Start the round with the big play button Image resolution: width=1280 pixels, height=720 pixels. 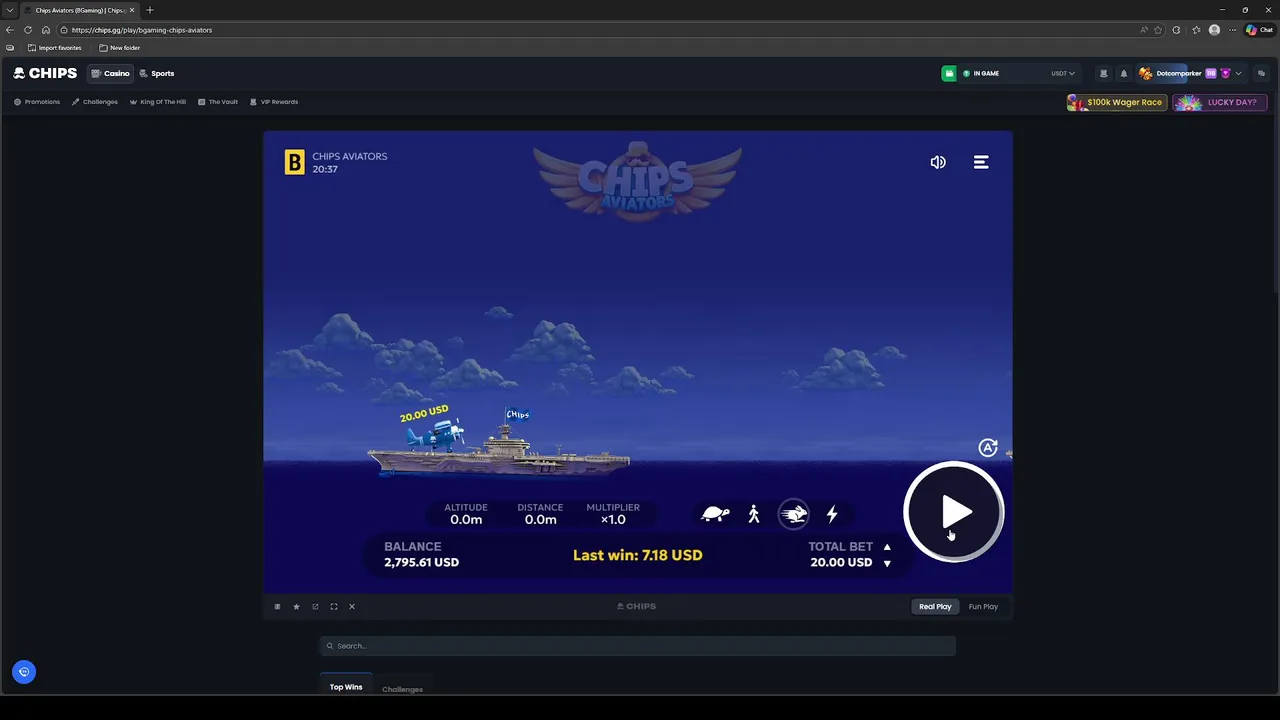954,512
